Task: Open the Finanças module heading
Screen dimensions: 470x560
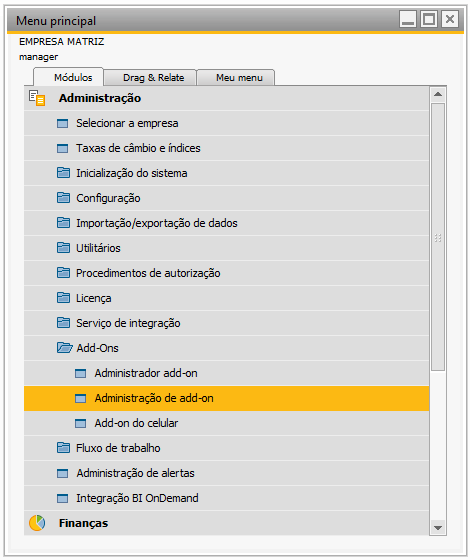Action: pyautogui.click(x=83, y=523)
